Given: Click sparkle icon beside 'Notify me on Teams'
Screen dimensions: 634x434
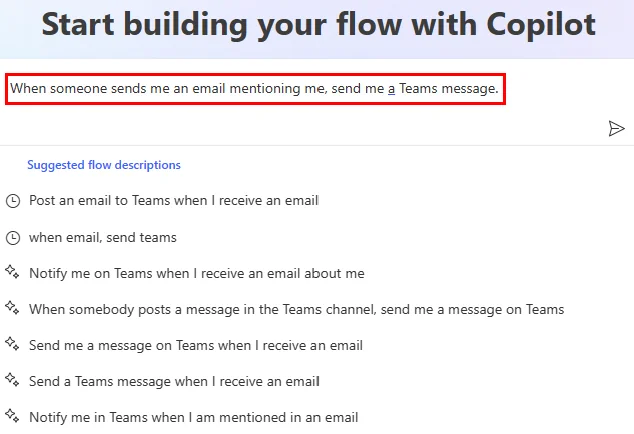Looking at the screenshot, I should [x=12, y=272].
